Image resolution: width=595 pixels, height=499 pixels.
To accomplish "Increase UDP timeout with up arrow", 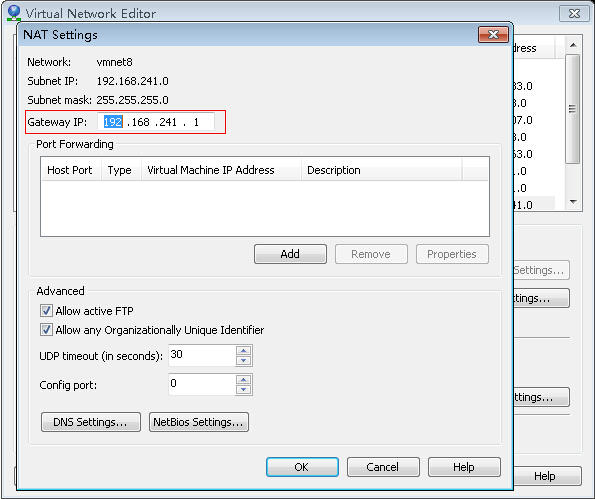I will pos(244,350).
